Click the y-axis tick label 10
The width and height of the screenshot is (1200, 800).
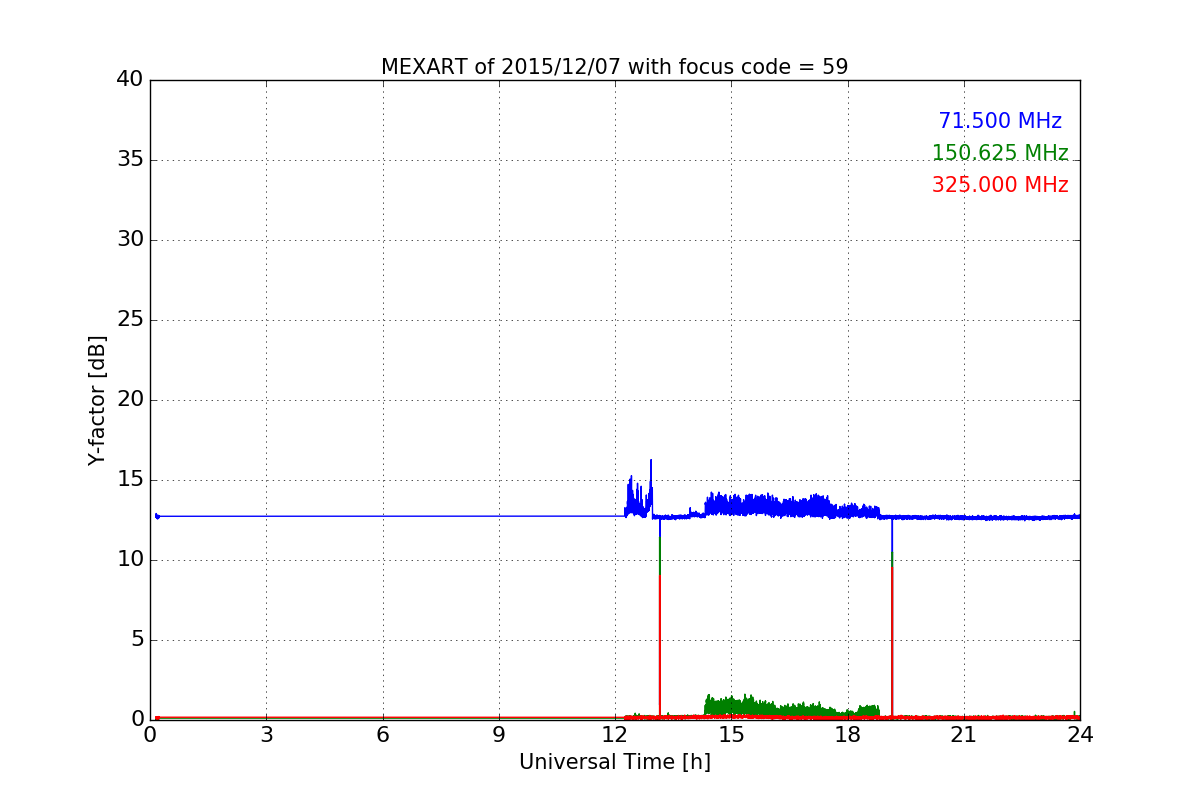pos(129,560)
